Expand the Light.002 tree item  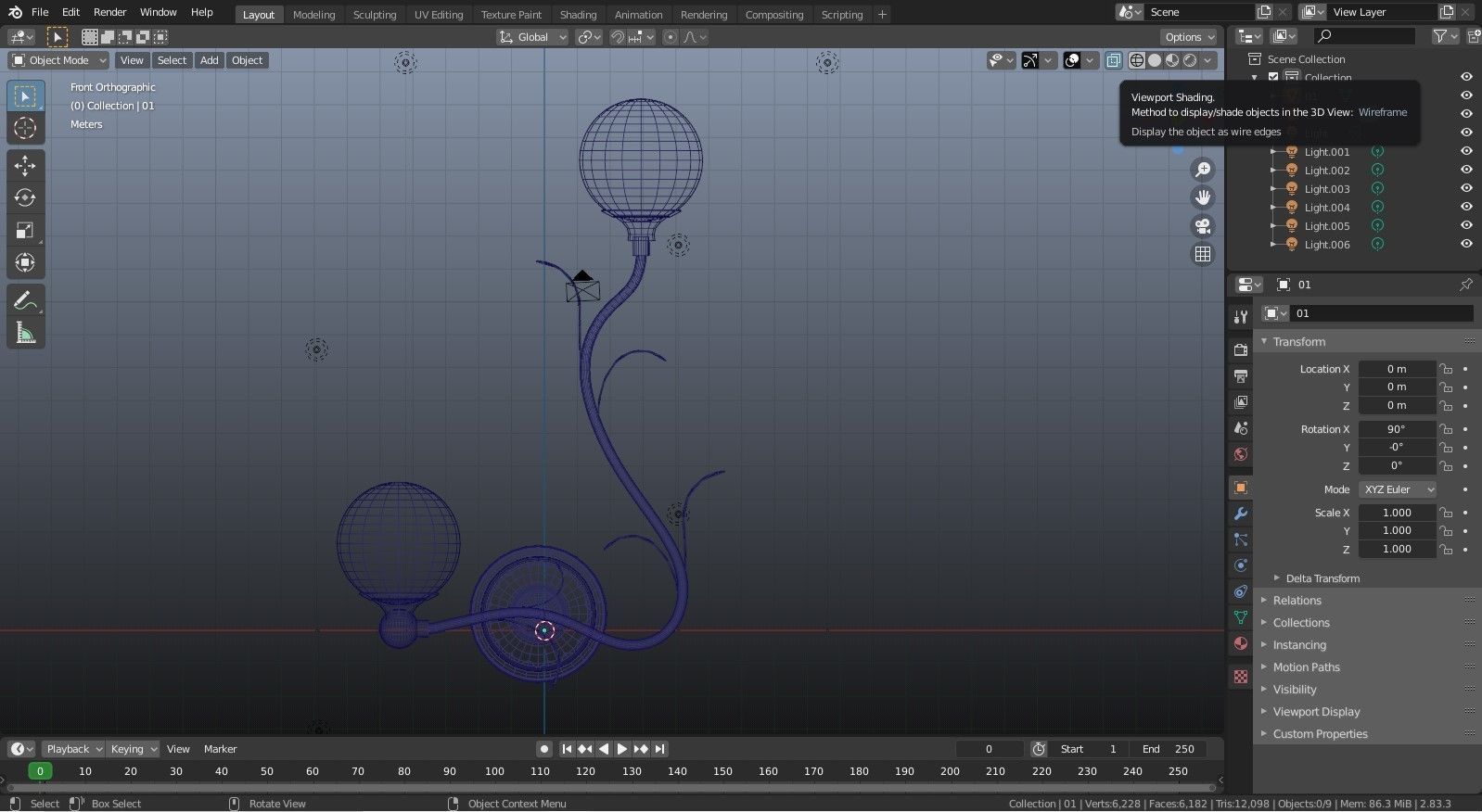[1274, 171]
